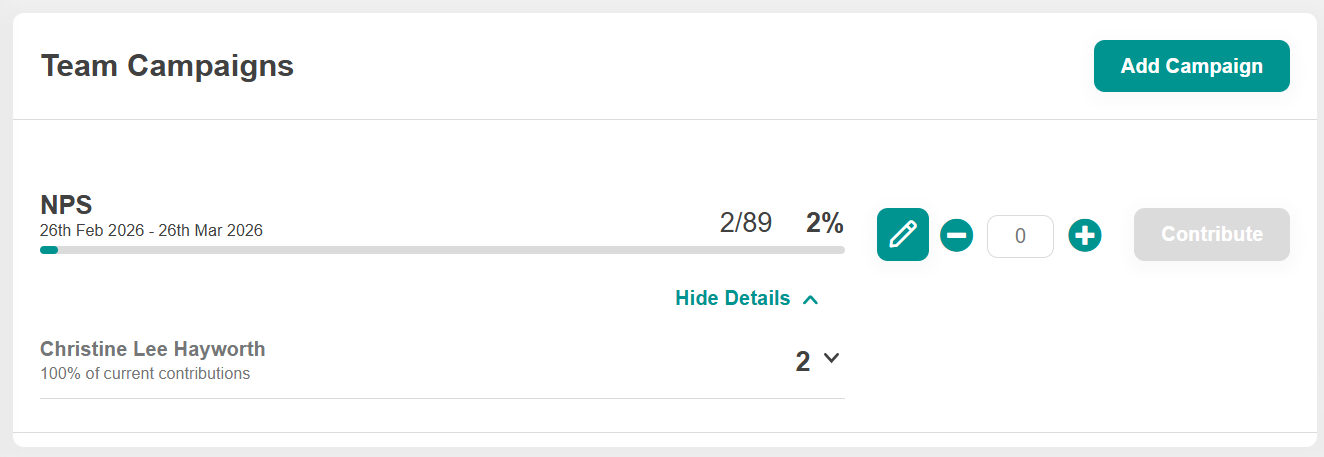Select the Christine Lee Hayworth contributor name
This screenshot has height=457, width=1324.
click(153, 349)
